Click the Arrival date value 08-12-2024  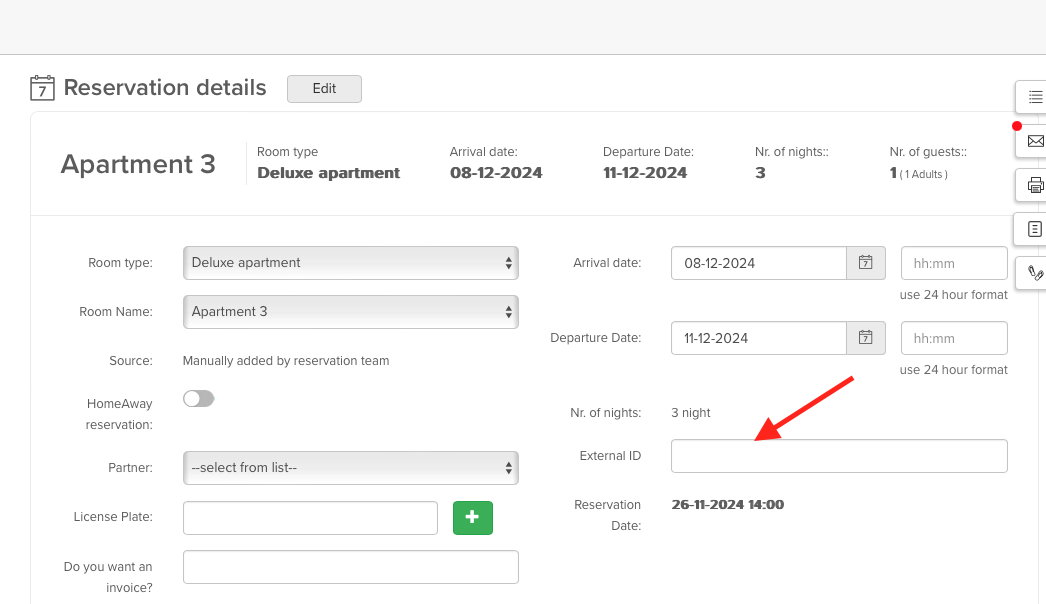(x=757, y=262)
